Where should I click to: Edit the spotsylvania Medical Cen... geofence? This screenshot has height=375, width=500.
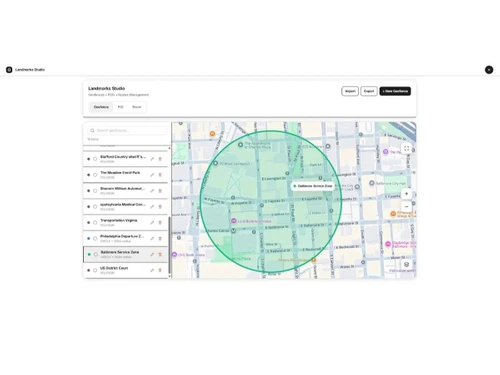pos(152,207)
